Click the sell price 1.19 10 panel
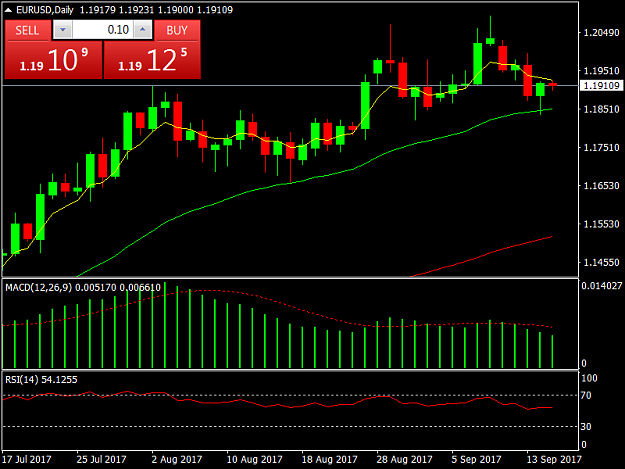625x469 pixels. (x=53, y=60)
